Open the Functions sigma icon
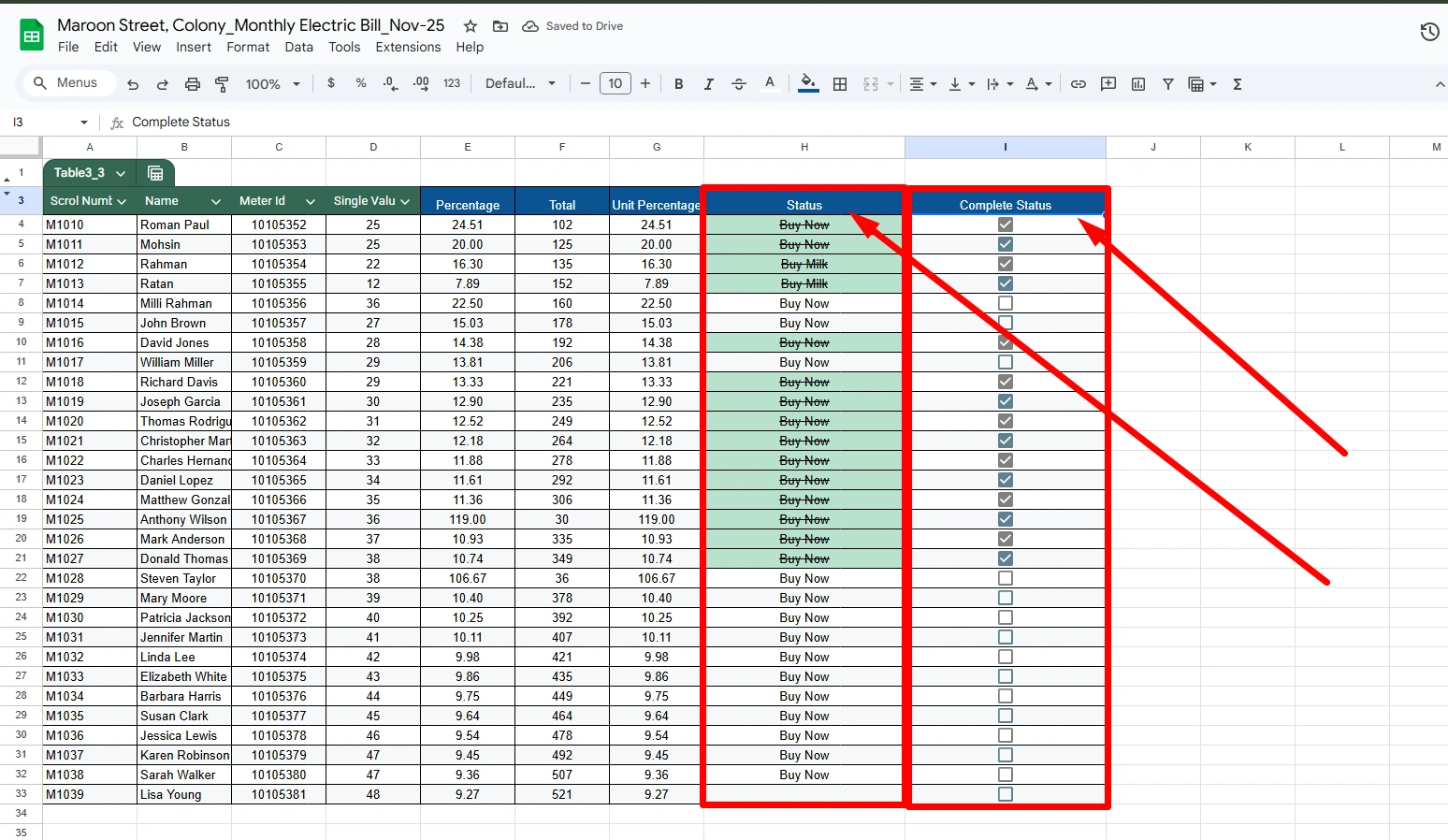 [1237, 83]
